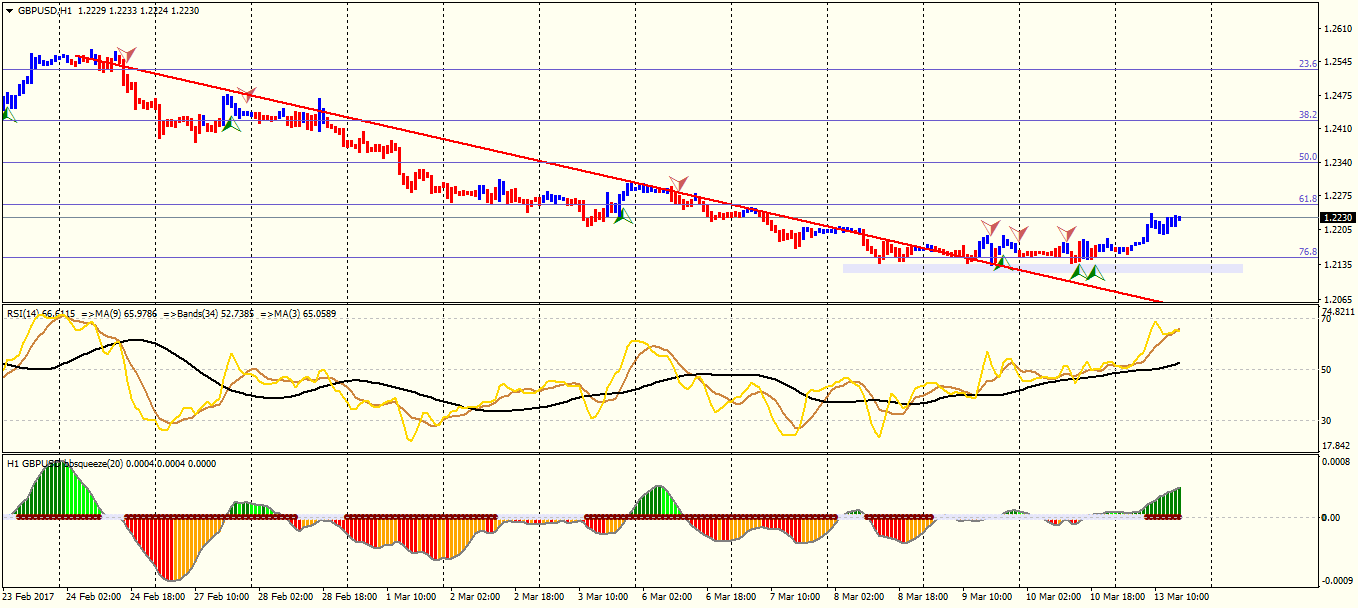The height and width of the screenshot is (608, 1358).
Task: Click the 23 Feb 2017 date label
Action: [x=29, y=597]
